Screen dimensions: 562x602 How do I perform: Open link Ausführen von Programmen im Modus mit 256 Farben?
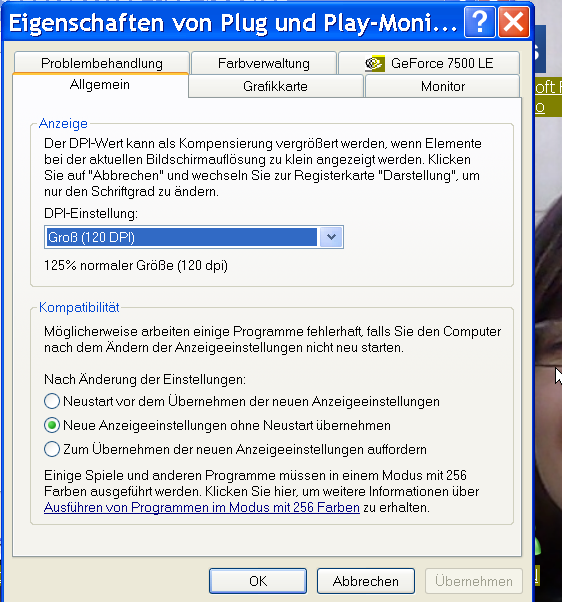click(x=202, y=508)
